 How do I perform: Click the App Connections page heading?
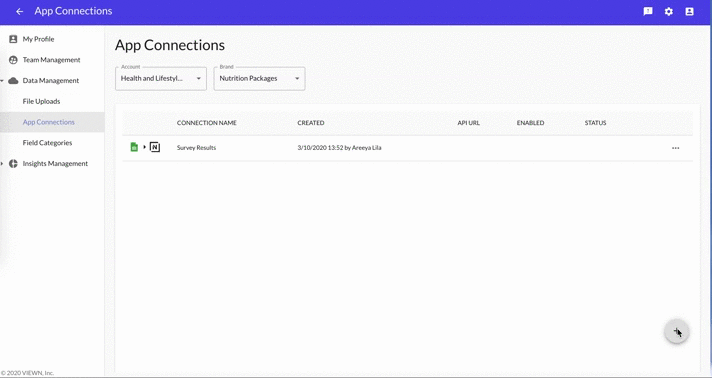click(x=170, y=45)
